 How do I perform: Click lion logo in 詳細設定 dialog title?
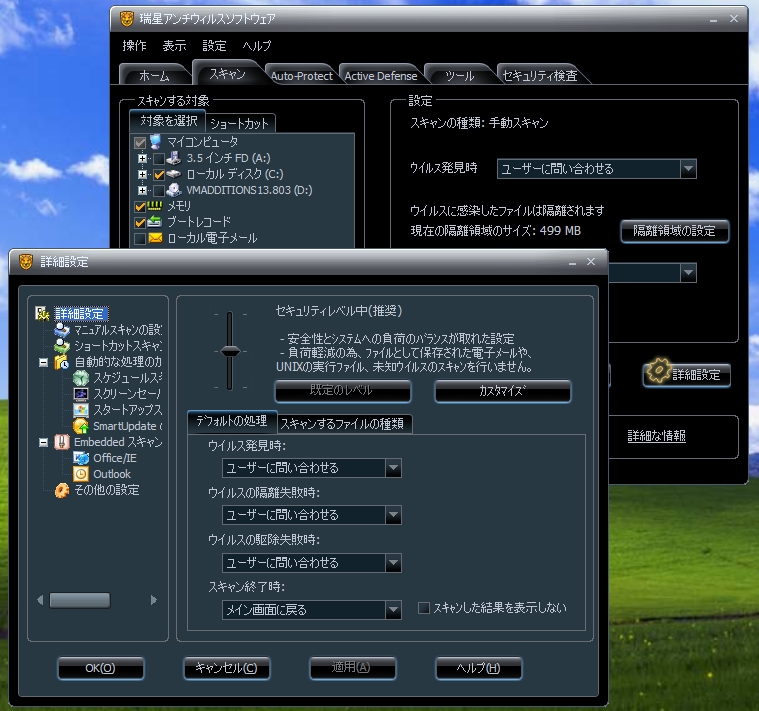click(x=26, y=262)
